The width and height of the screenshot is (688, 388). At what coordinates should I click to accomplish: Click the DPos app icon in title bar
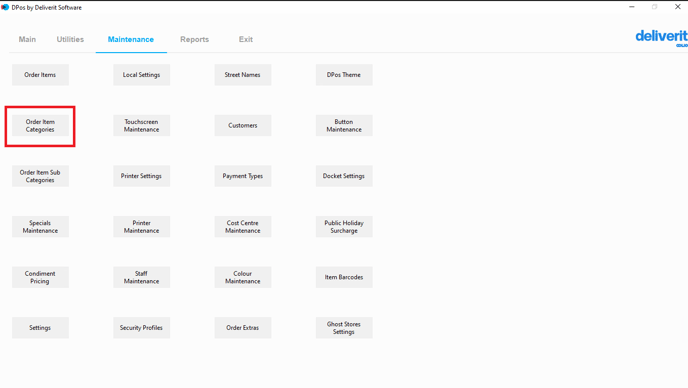pyautogui.click(x=5, y=7)
